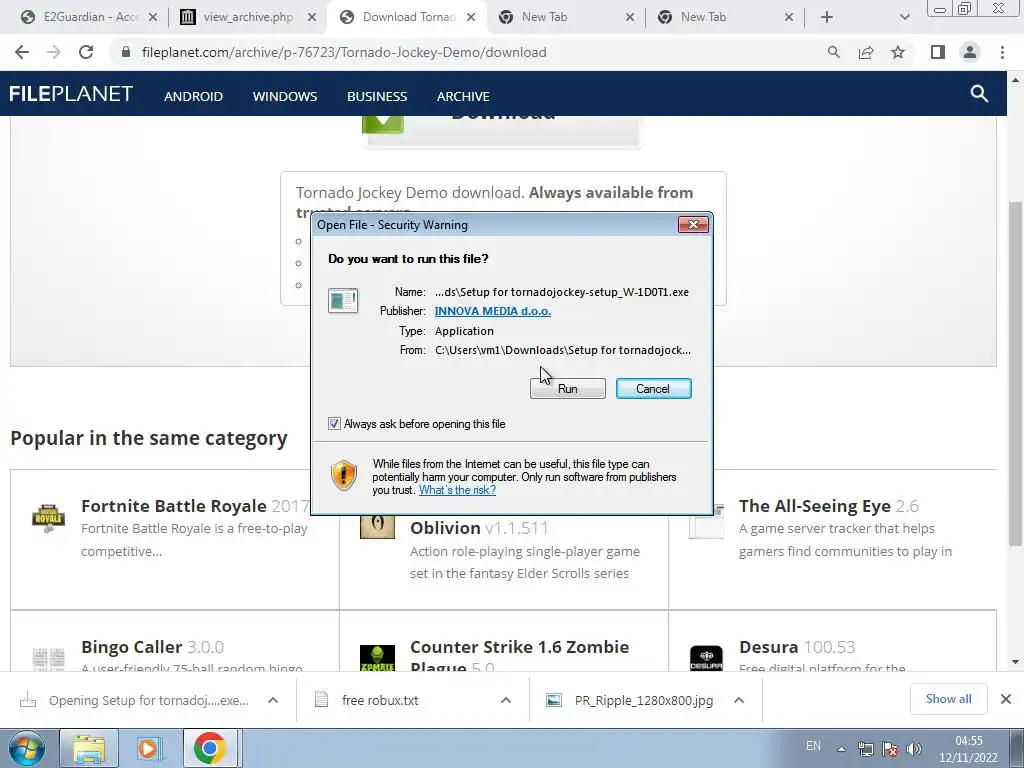Viewport: 1024px width, 768px height.
Task: Switch to the view_archive.php tab
Action: tap(247, 17)
